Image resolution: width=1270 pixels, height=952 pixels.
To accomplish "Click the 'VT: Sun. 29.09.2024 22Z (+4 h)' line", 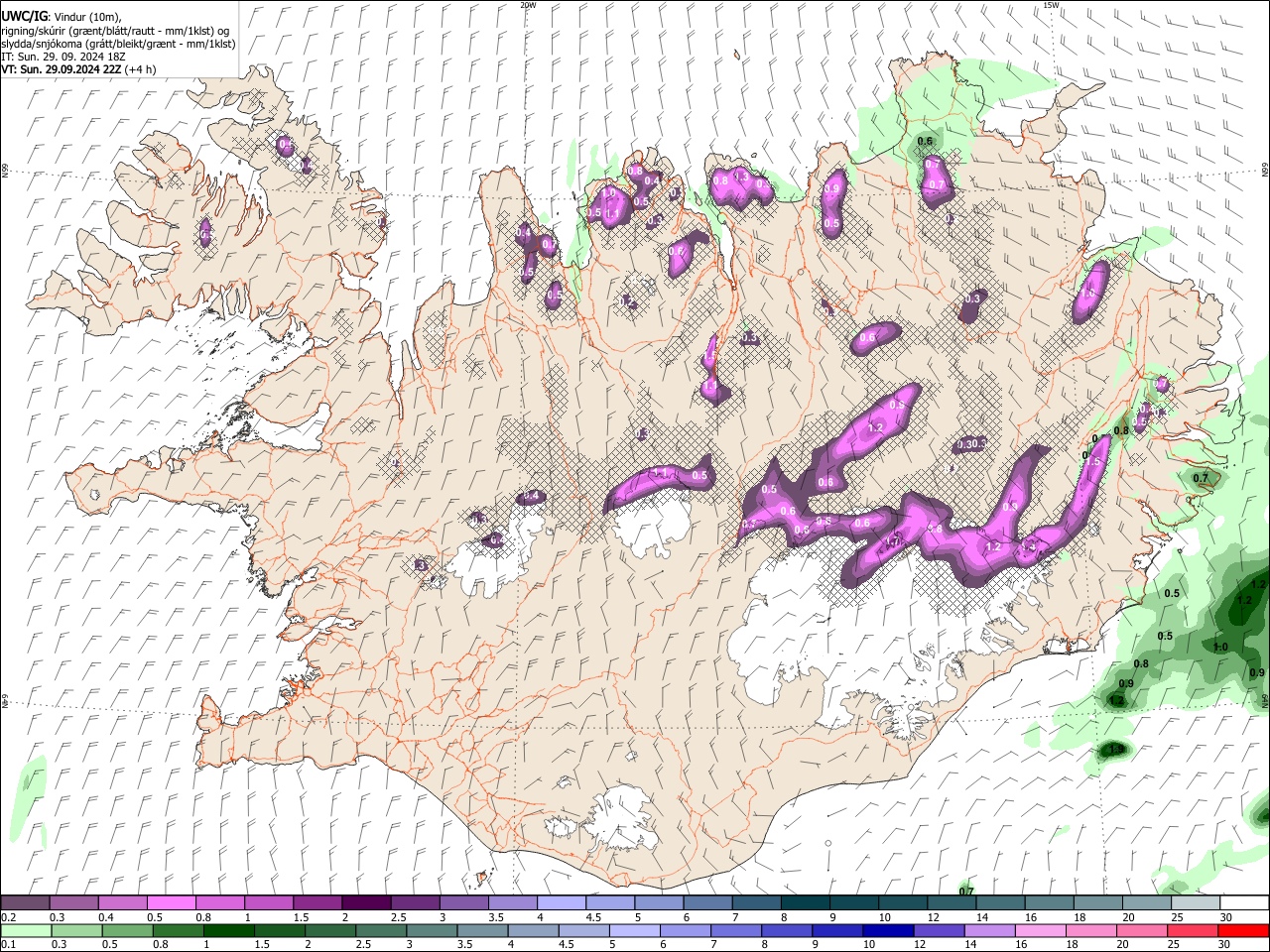I will [78, 69].
